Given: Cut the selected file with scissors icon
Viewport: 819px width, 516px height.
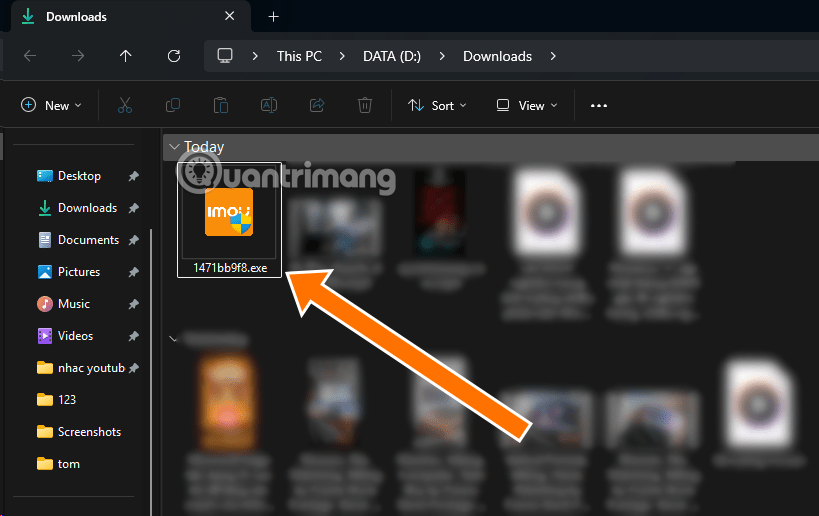Looking at the screenshot, I should (125, 105).
